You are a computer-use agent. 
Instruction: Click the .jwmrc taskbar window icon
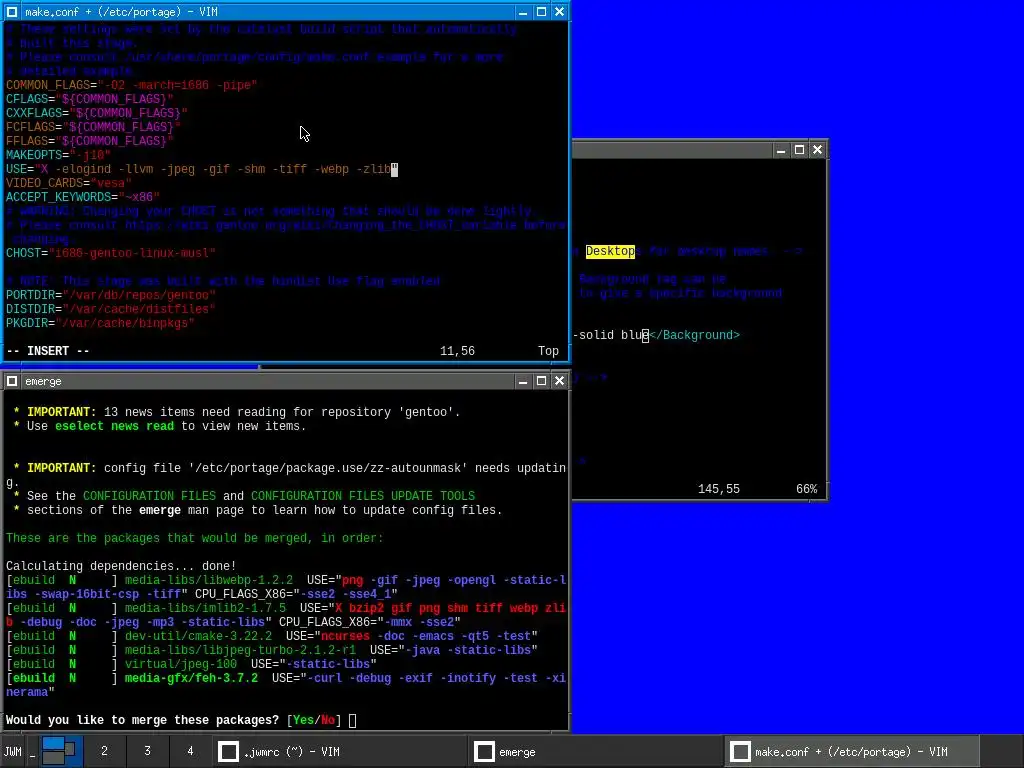(x=228, y=752)
